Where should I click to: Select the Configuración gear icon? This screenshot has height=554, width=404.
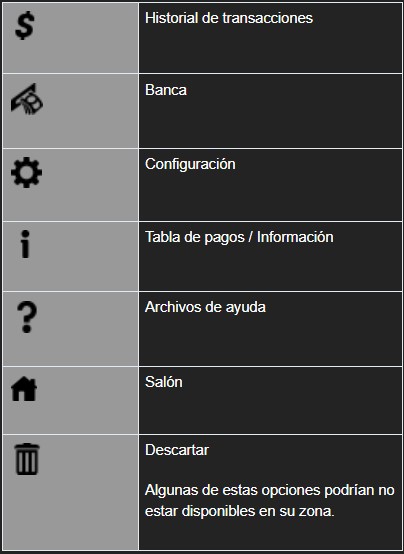pos(27,172)
